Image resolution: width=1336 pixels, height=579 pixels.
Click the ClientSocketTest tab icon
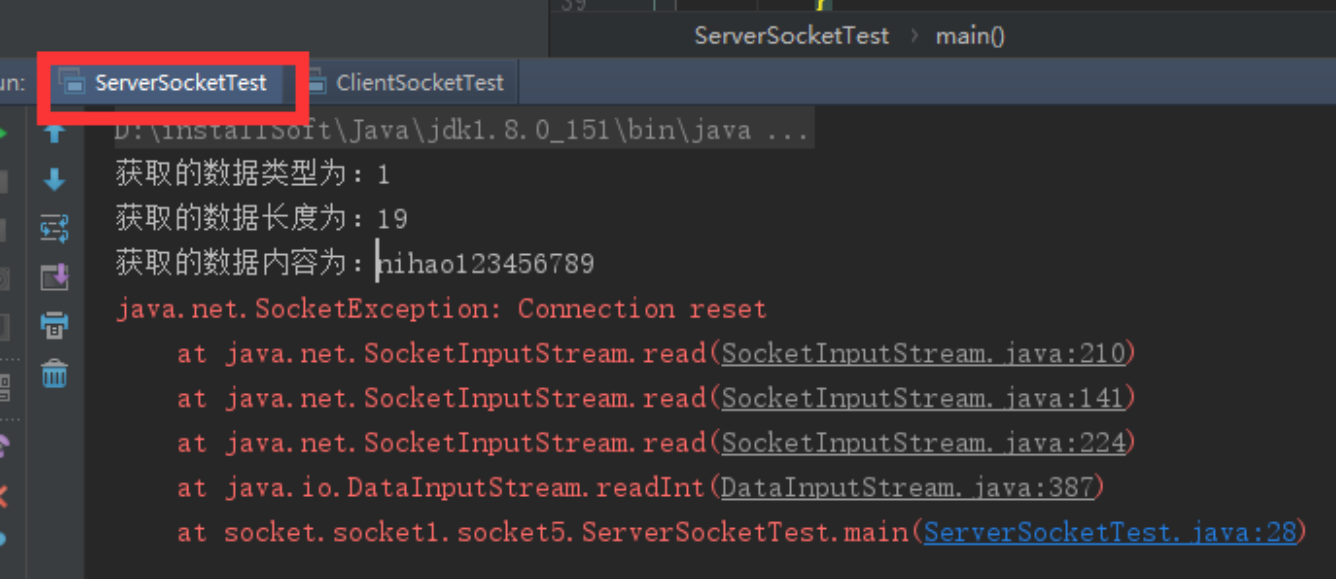316,83
